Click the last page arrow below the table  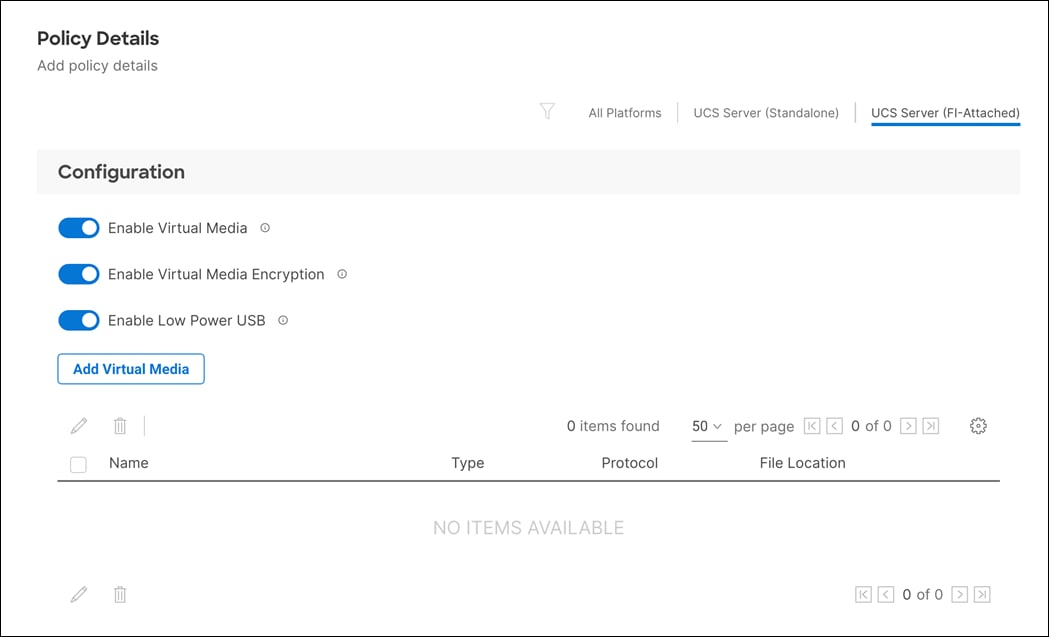click(981, 594)
